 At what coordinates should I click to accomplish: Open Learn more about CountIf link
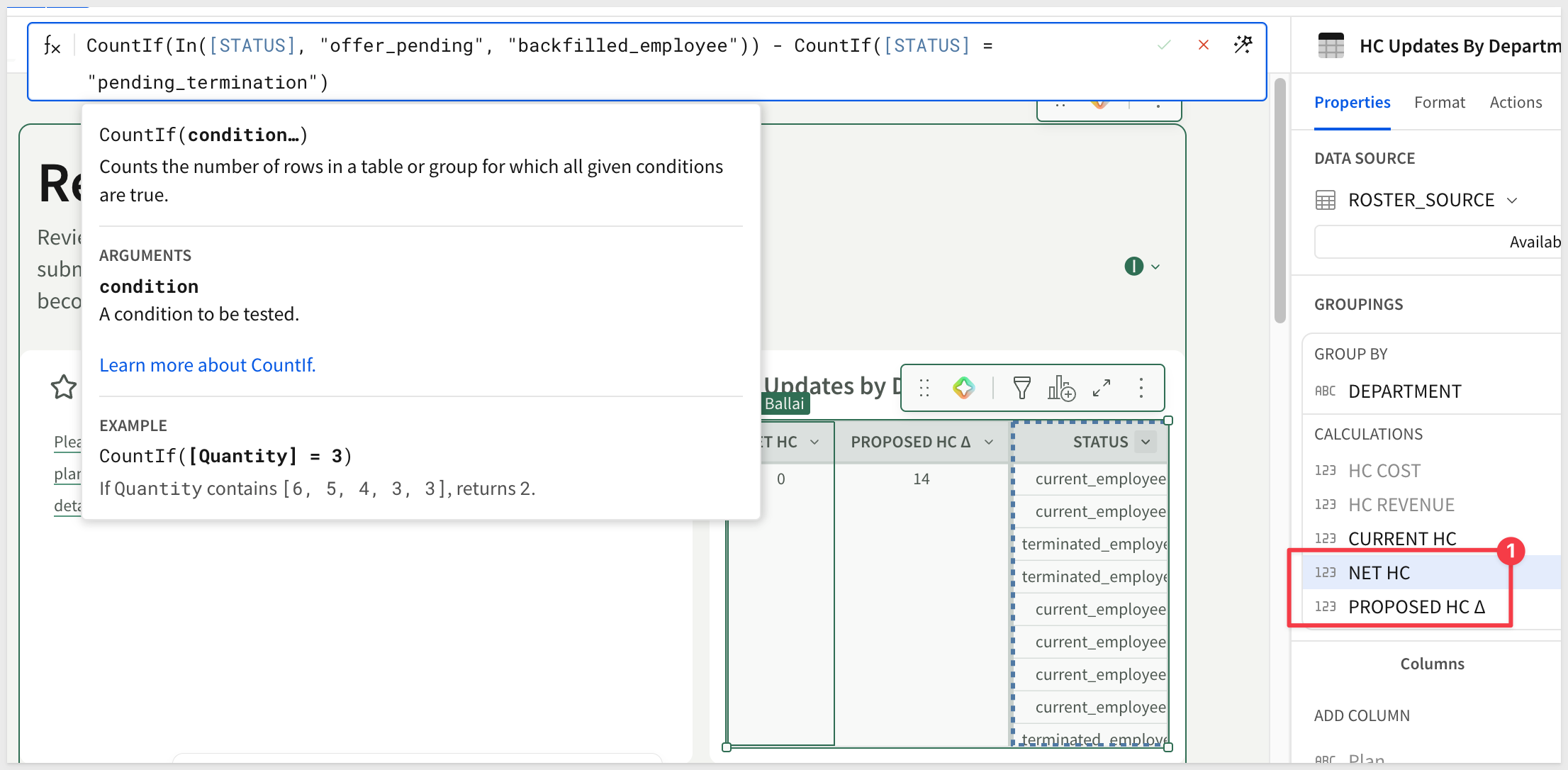point(208,365)
